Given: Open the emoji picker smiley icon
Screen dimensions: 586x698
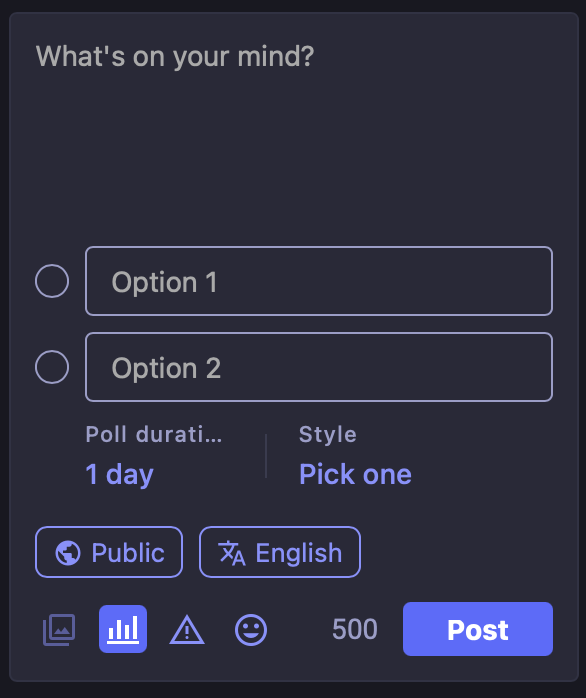Looking at the screenshot, I should [x=251, y=629].
